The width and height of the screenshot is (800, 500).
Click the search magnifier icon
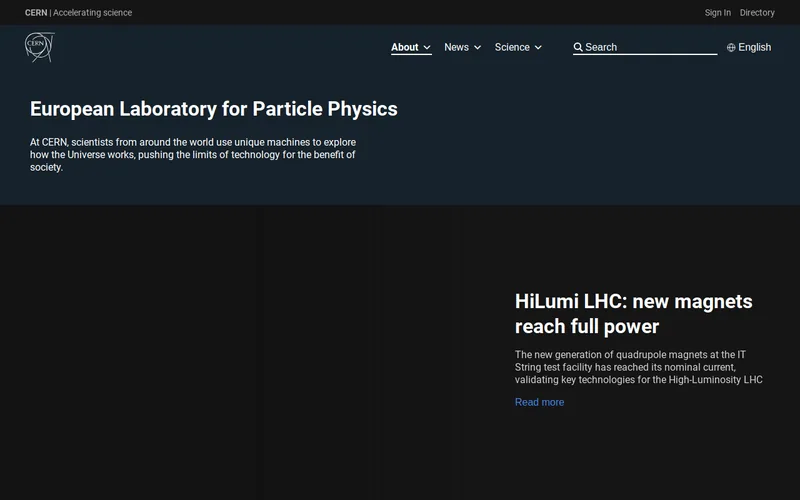pyautogui.click(x=578, y=47)
